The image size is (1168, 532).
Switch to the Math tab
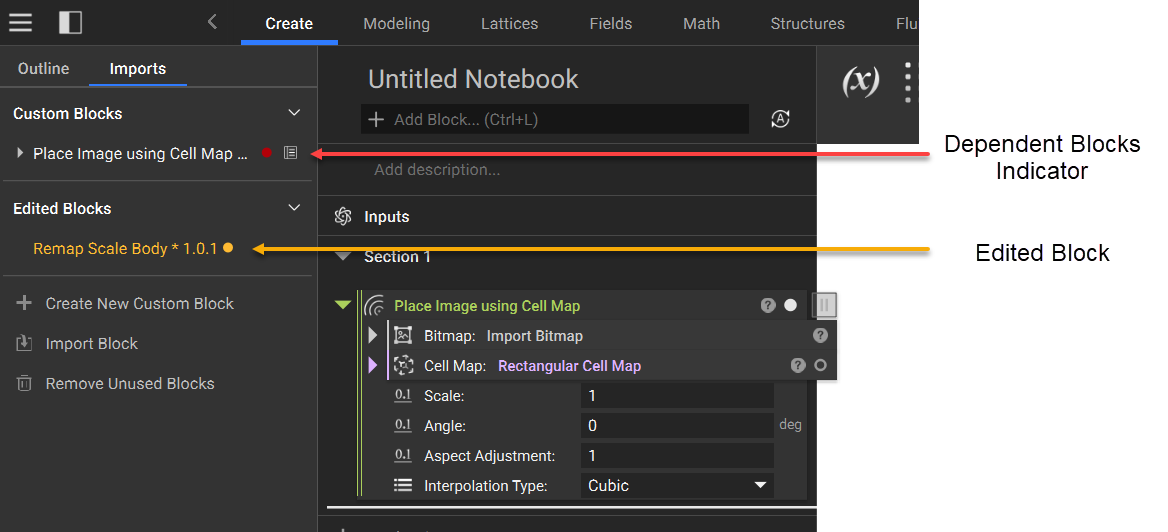coord(702,23)
